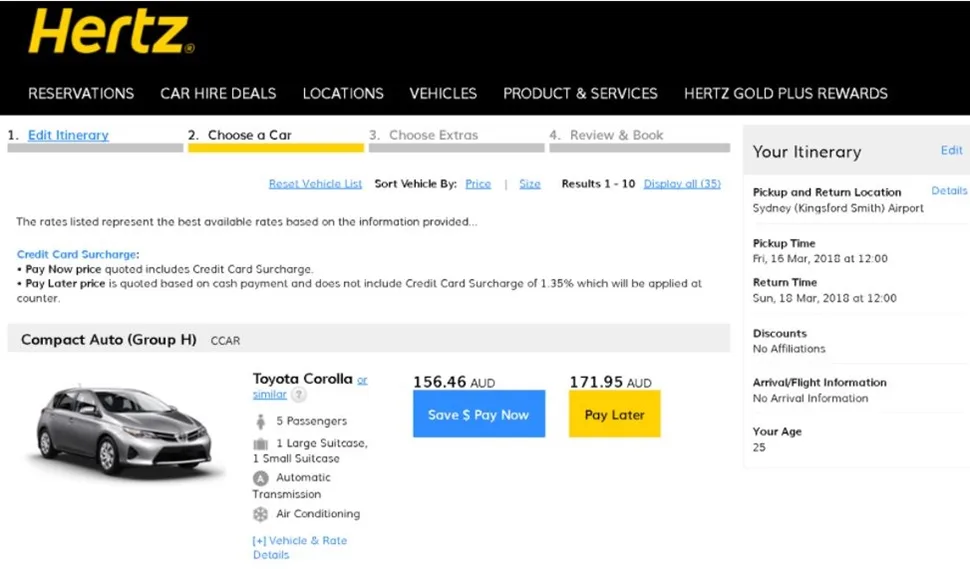This screenshot has width=970, height=569.
Task: Display all 35 vehicle results
Action: click(682, 184)
